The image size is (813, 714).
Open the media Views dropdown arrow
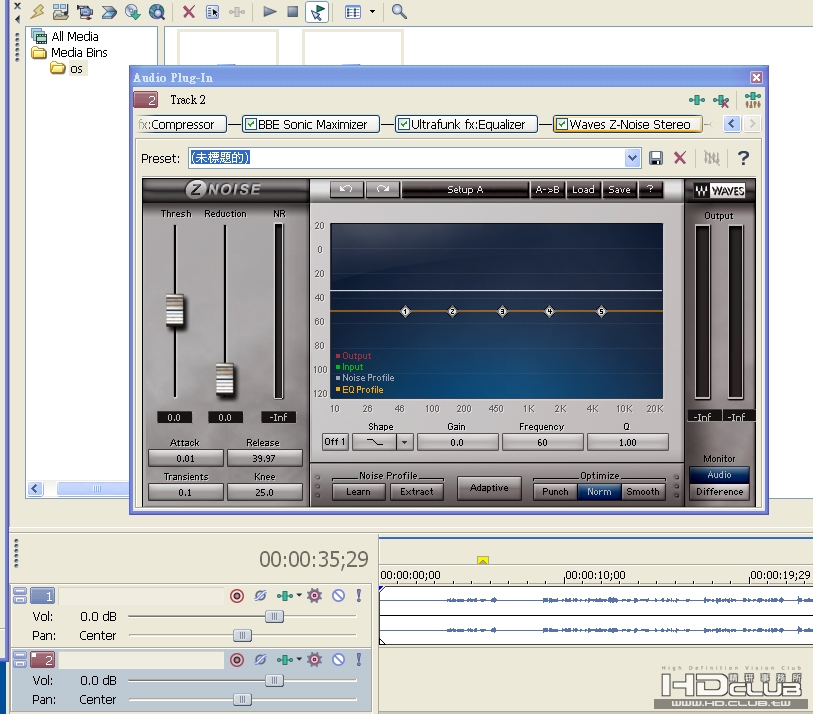pyautogui.click(x=372, y=12)
